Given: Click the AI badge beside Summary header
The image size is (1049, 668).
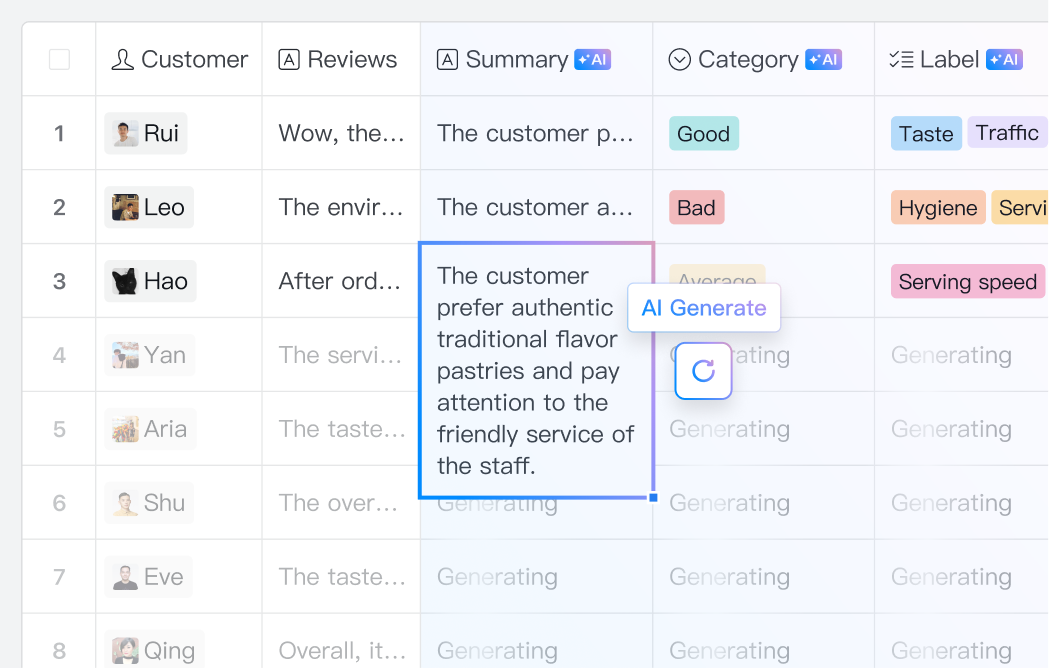Looking at the screenshot, I should click(592, 60).
